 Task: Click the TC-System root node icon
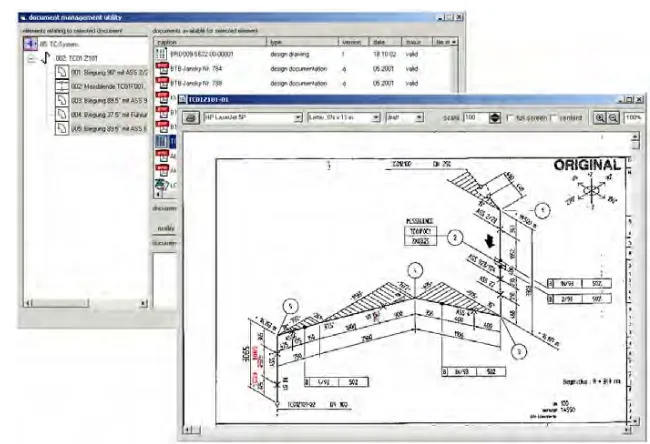[x=30, y=44]
